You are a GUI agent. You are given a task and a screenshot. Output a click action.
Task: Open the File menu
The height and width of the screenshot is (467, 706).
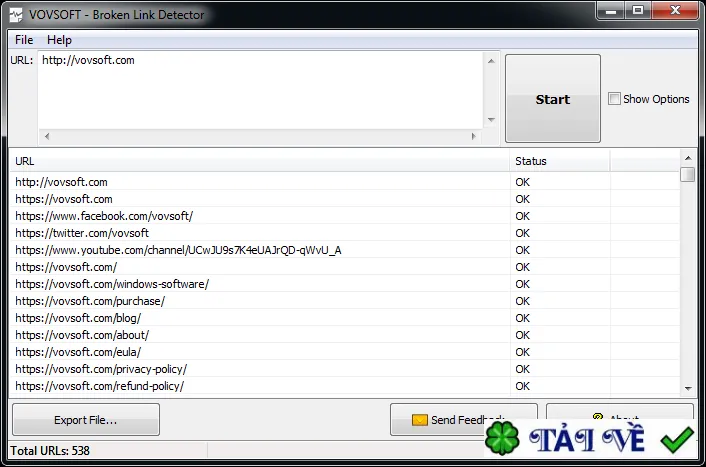point(24,40)
